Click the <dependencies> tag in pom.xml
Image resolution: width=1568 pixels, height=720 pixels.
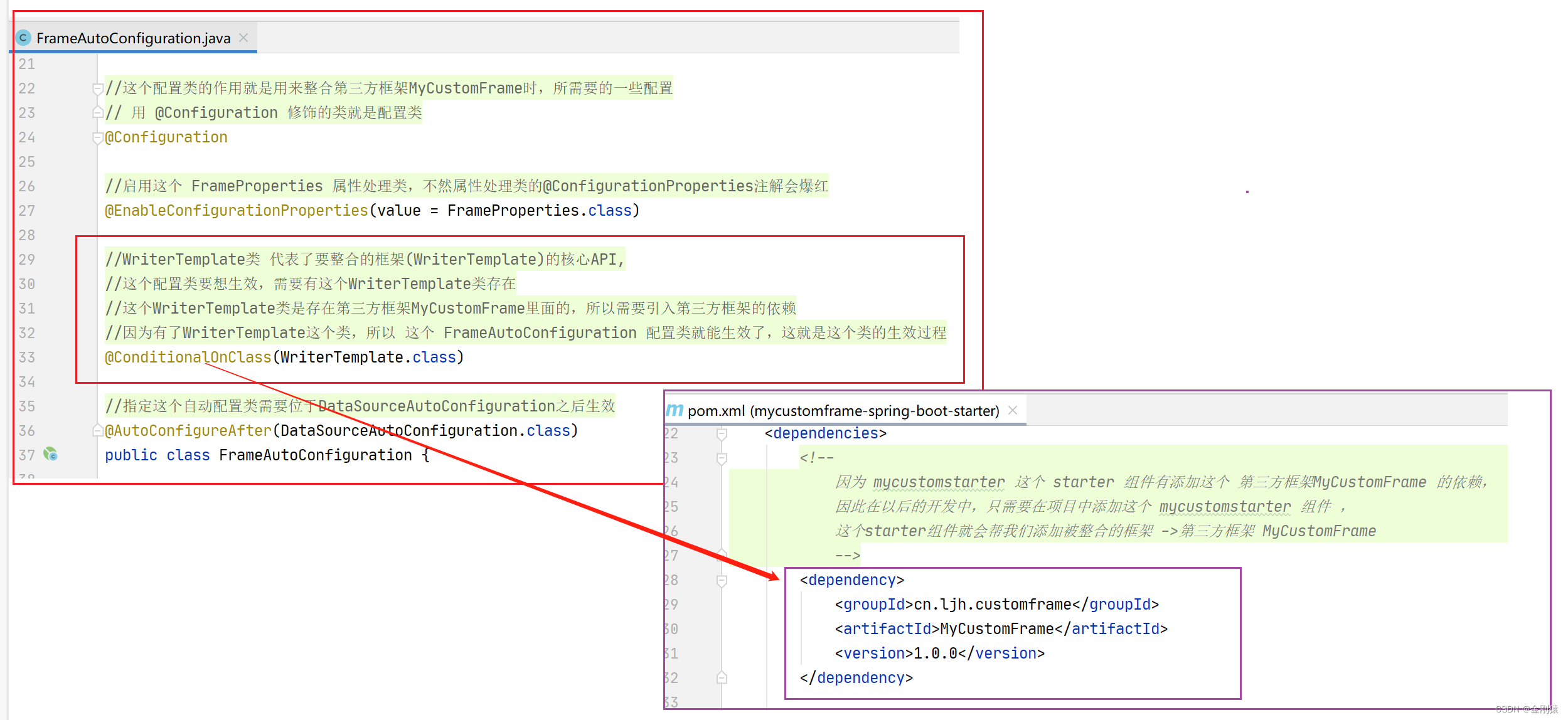click(826, 433)
